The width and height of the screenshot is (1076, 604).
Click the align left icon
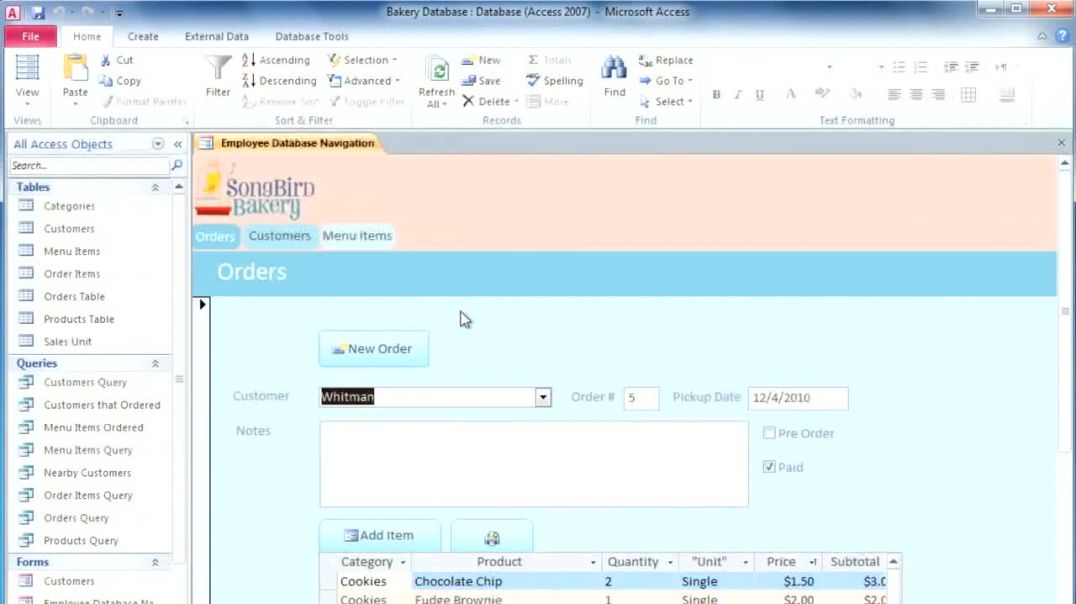click(x=894, y=95)
